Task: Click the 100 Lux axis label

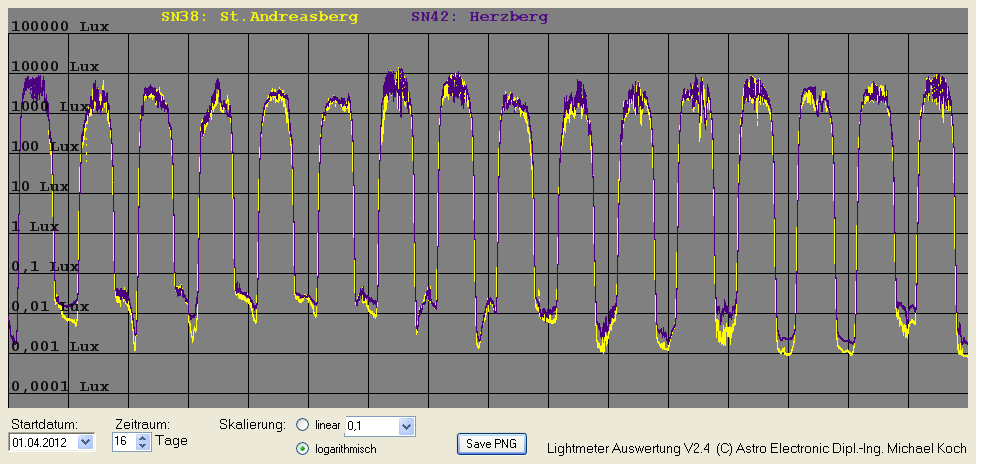Action: point(46,146)
